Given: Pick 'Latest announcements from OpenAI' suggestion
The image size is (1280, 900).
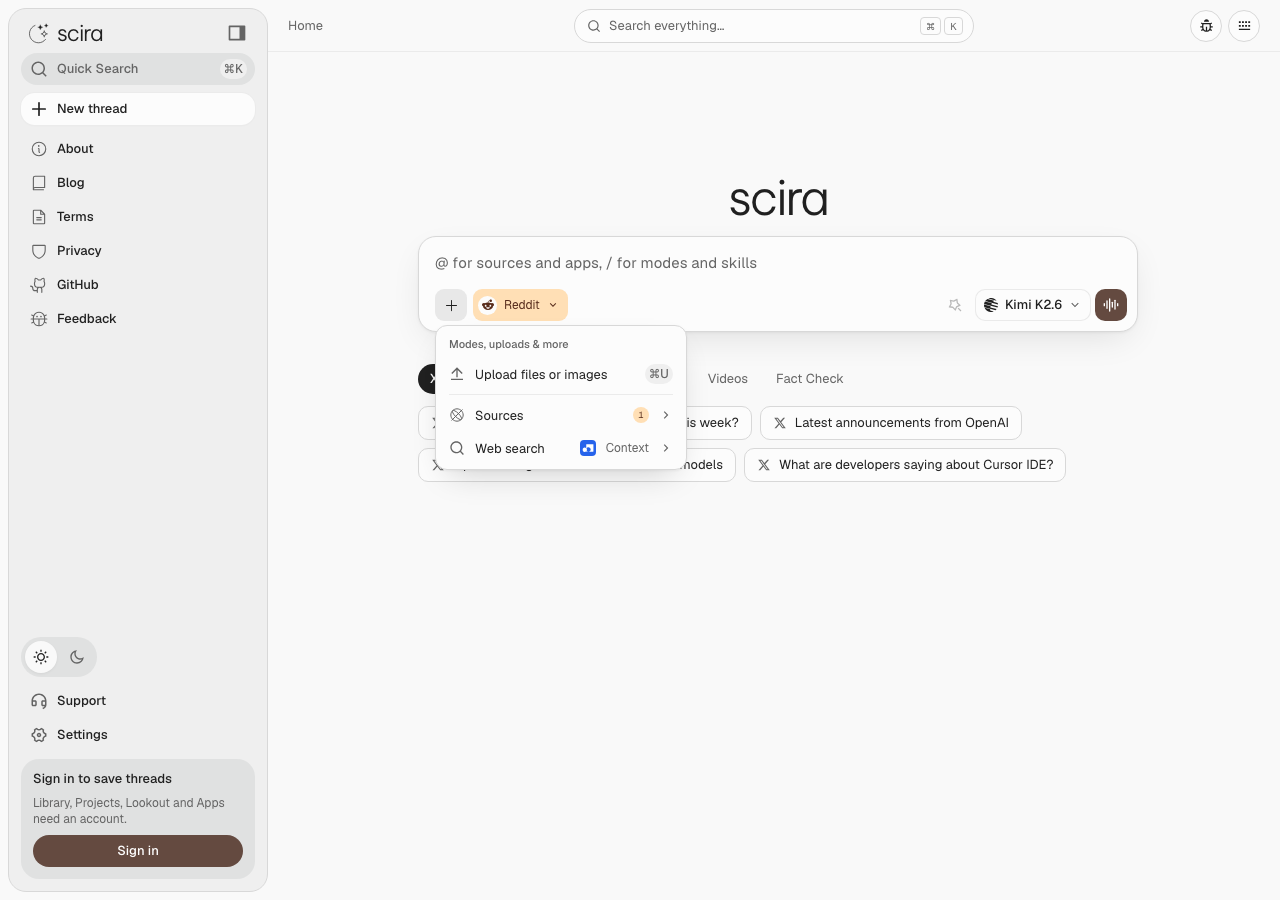Looking at the screenshot, I should pyautogui.click(x=891, y=423).
